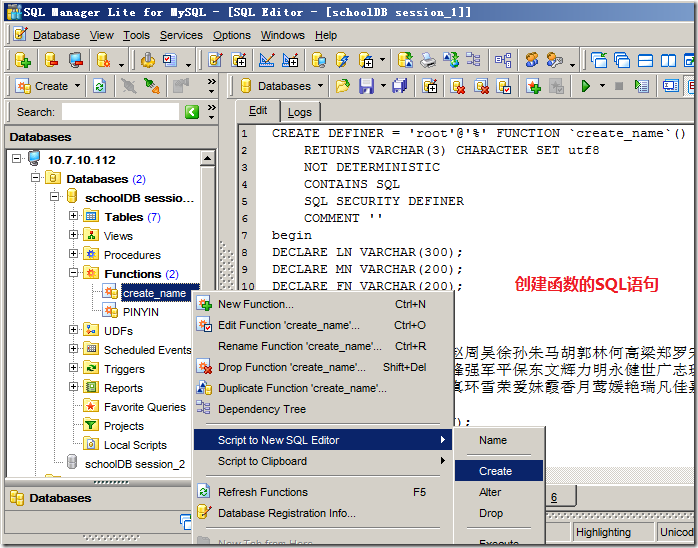Click the dependency tree icon in the top toolbar
The image size is (698, 548).
click(x=473, y=59)
